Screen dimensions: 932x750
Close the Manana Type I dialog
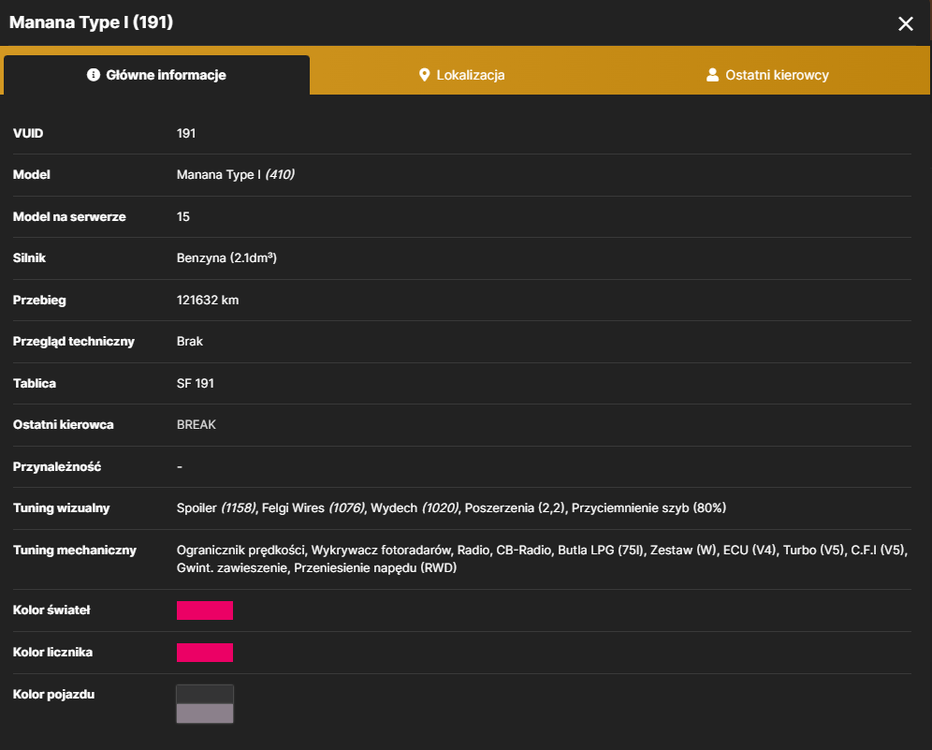click(x=905, y=24)
